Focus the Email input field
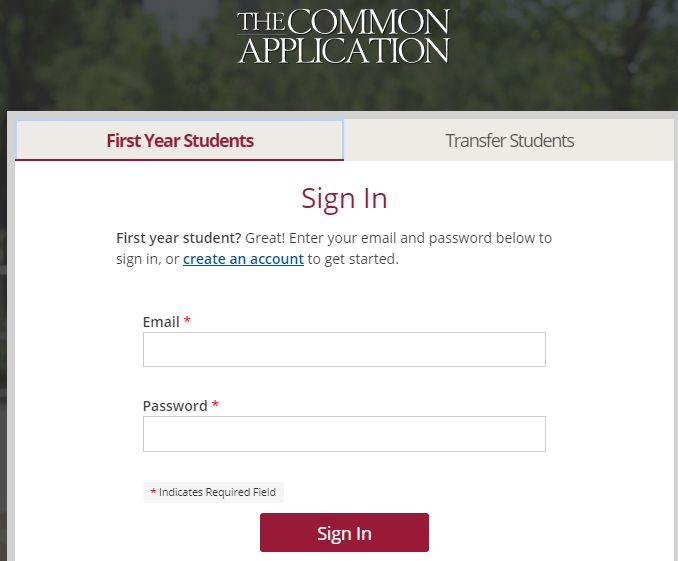Viewport: 678px width, 561px height. click(344, 350)
